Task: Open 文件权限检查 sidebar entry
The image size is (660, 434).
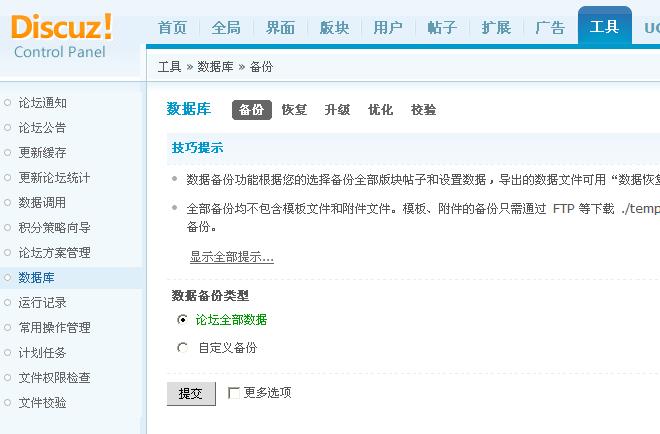Action: [54, 378]
